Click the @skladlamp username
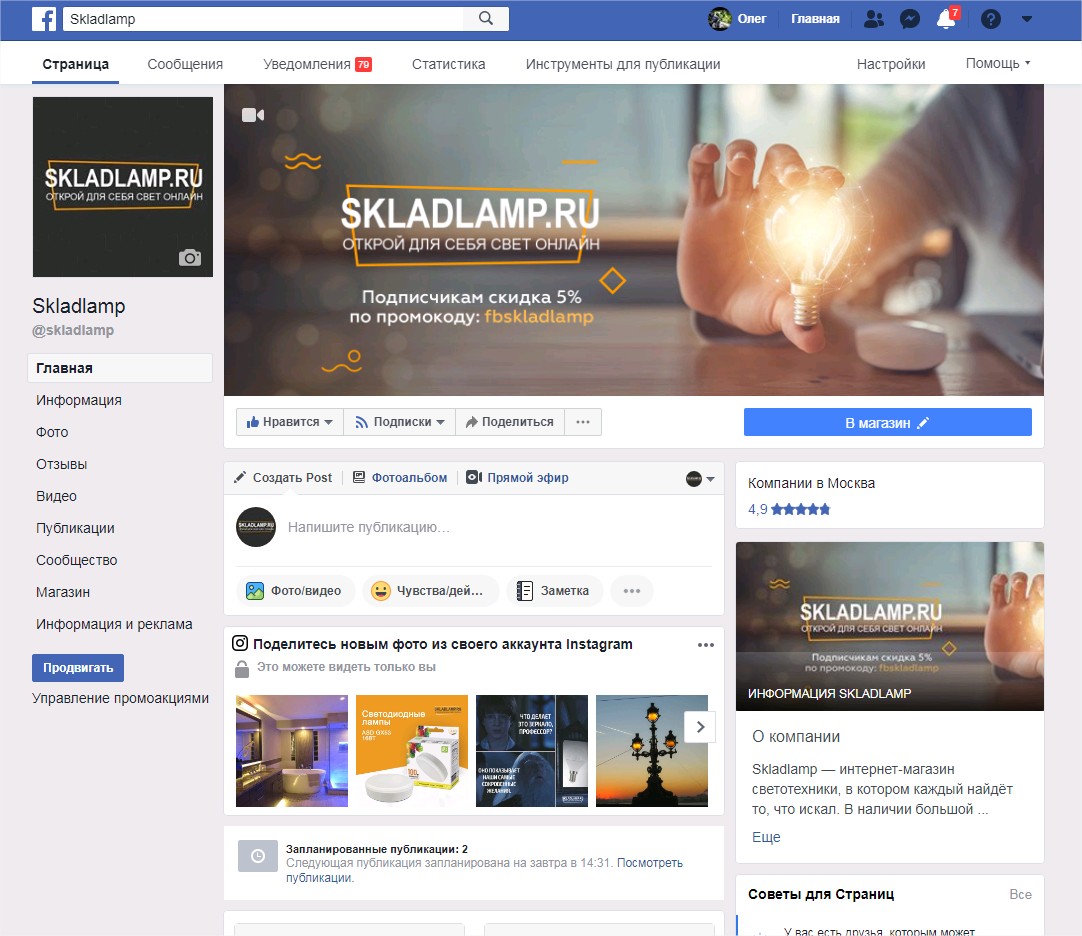Viewport: 1082px width, 936px height. 73,330
